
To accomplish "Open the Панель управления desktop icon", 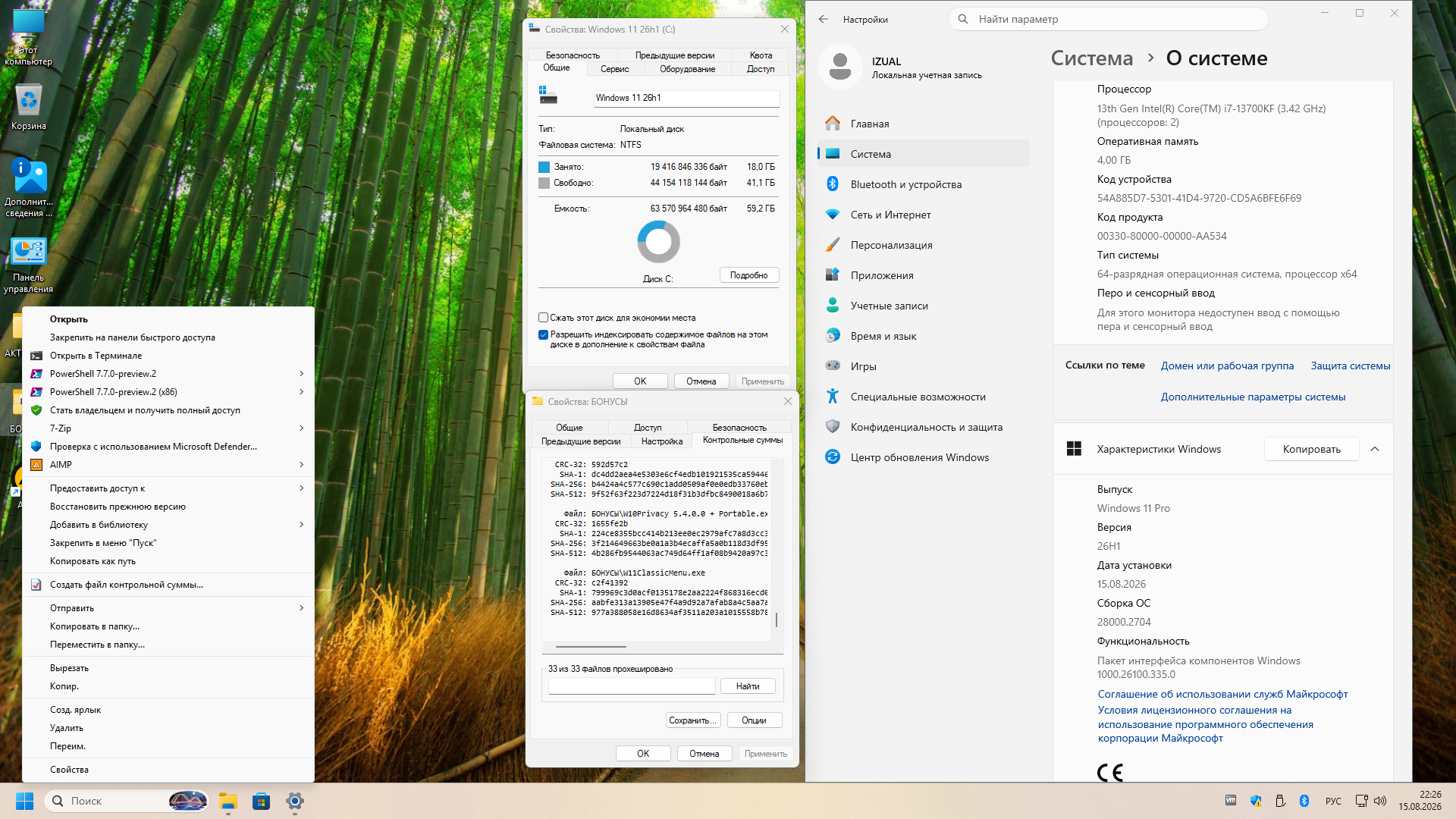I will (29, 265).
